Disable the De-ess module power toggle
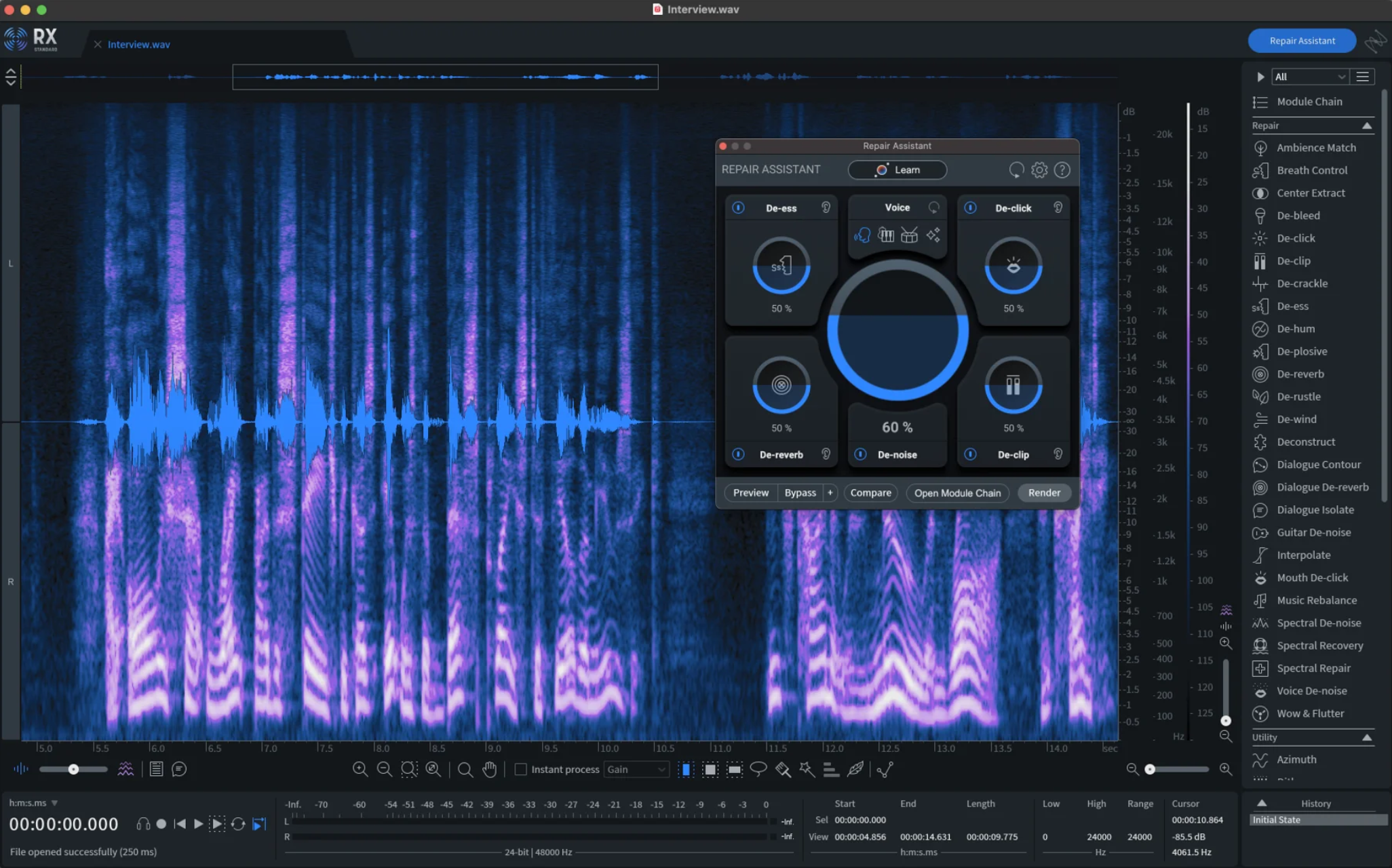 [x=739, y=208]
